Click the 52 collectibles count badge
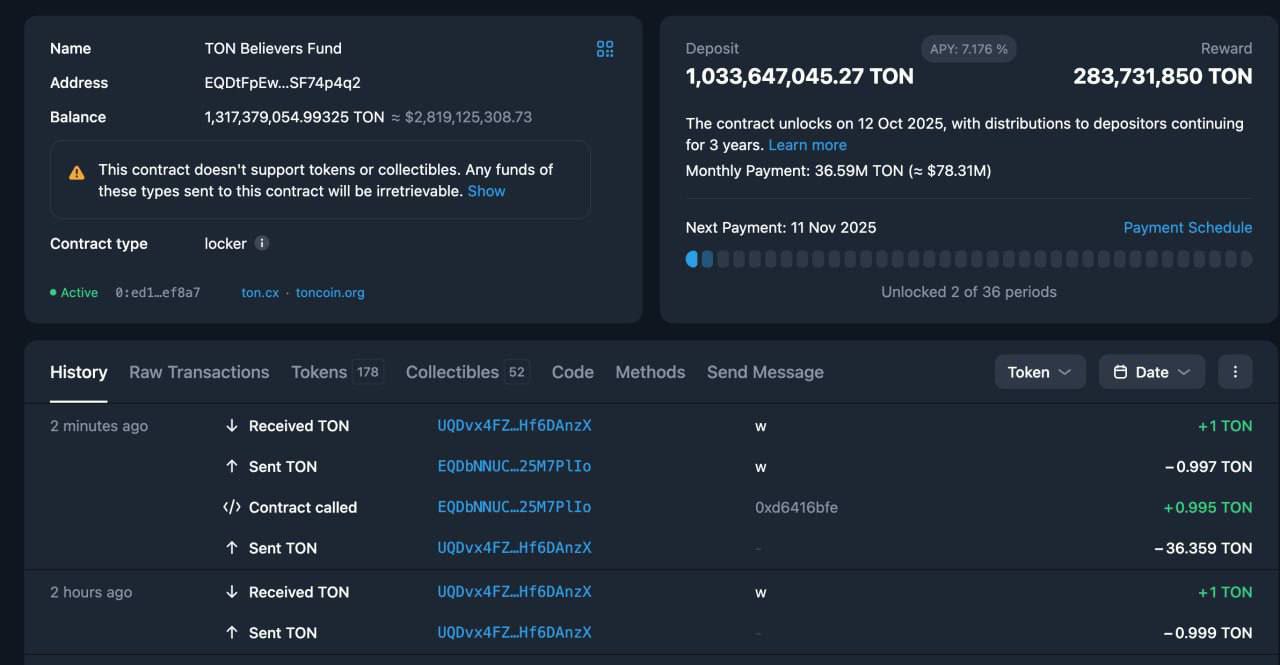 pyautogui.click(x=517, y=372)
